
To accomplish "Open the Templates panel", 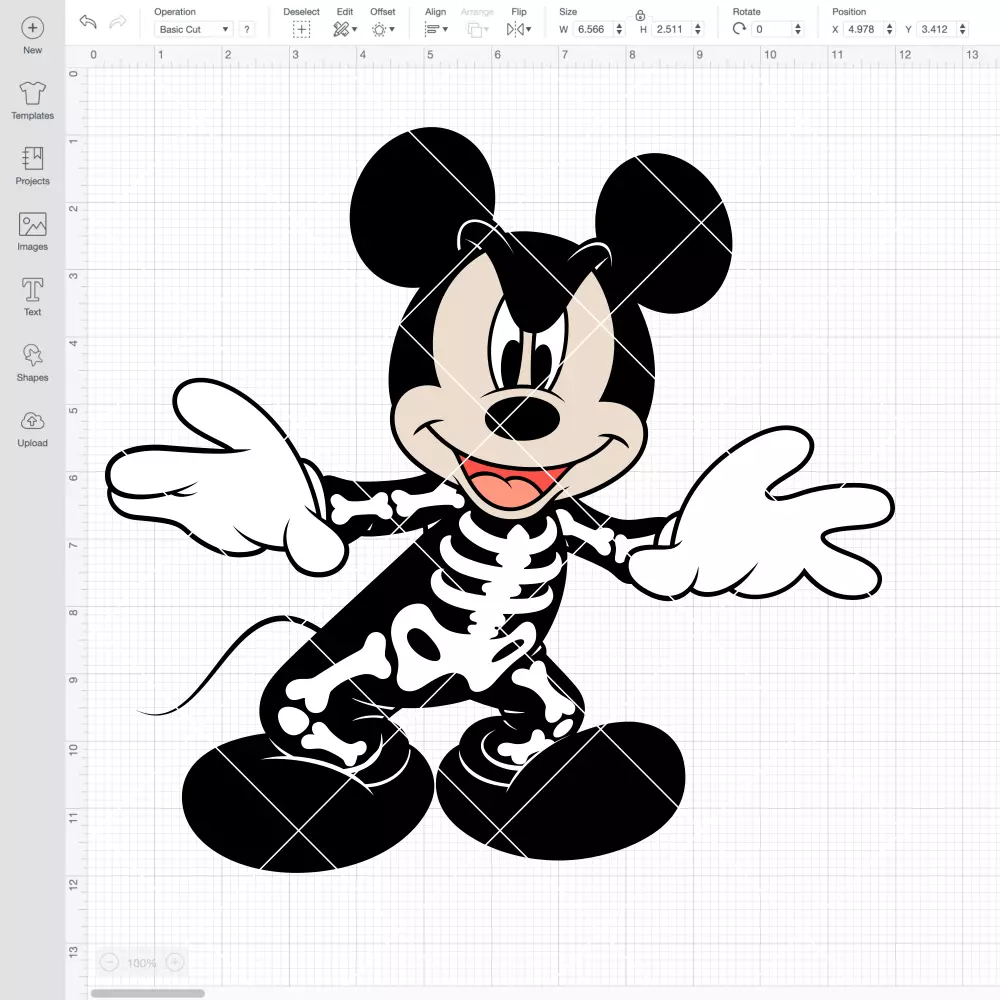I will [x=32, y=101].
